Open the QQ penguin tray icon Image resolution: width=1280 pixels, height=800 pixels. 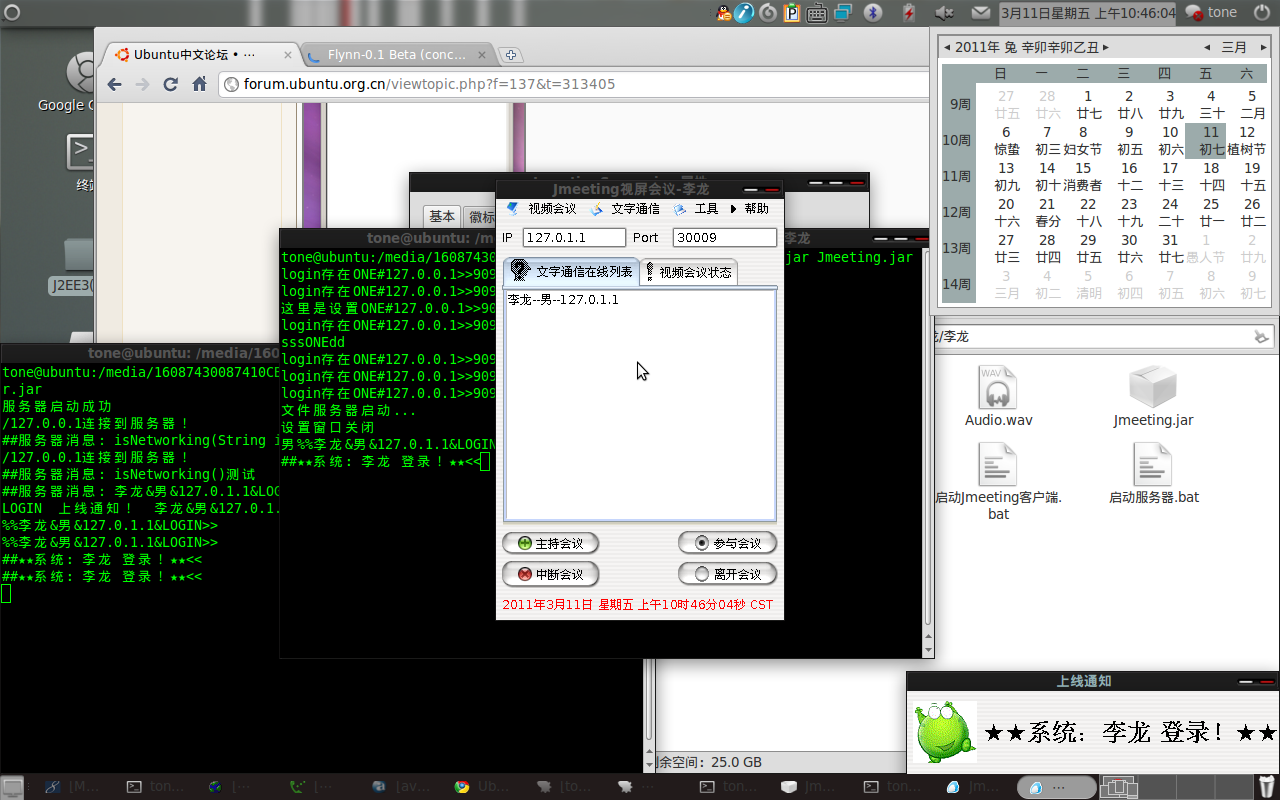(x=723, y=13)
